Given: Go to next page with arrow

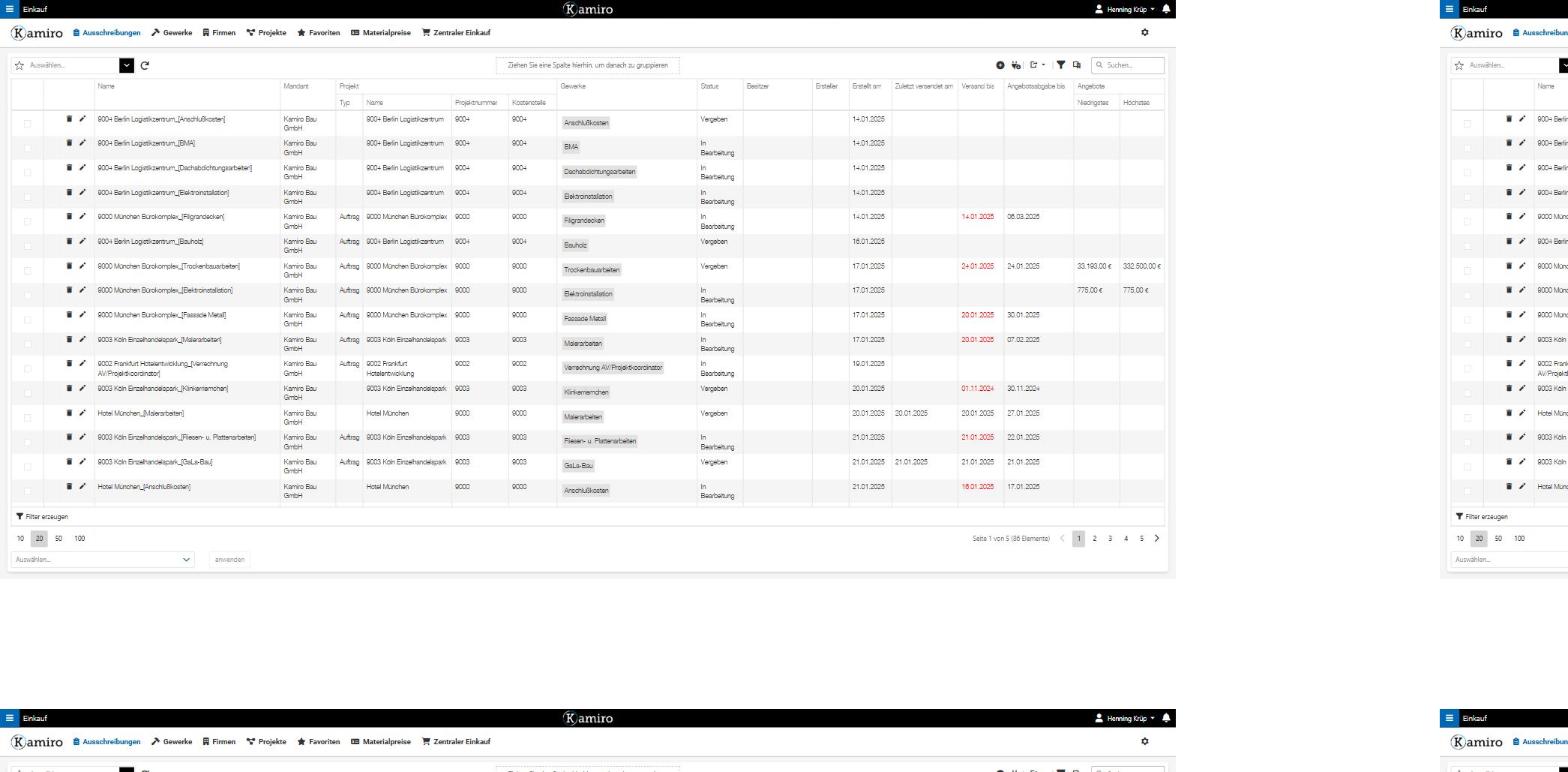Looking at the screenshot, I should click(1157, 539).
